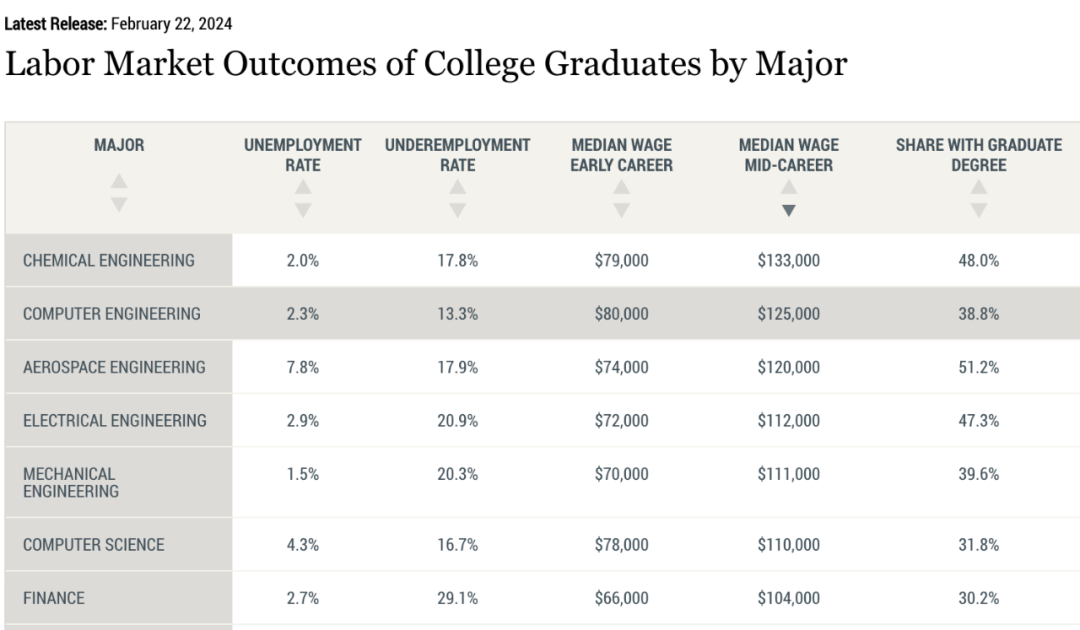Sort Median Wage Early Career ascending arrow

point(621,188)
